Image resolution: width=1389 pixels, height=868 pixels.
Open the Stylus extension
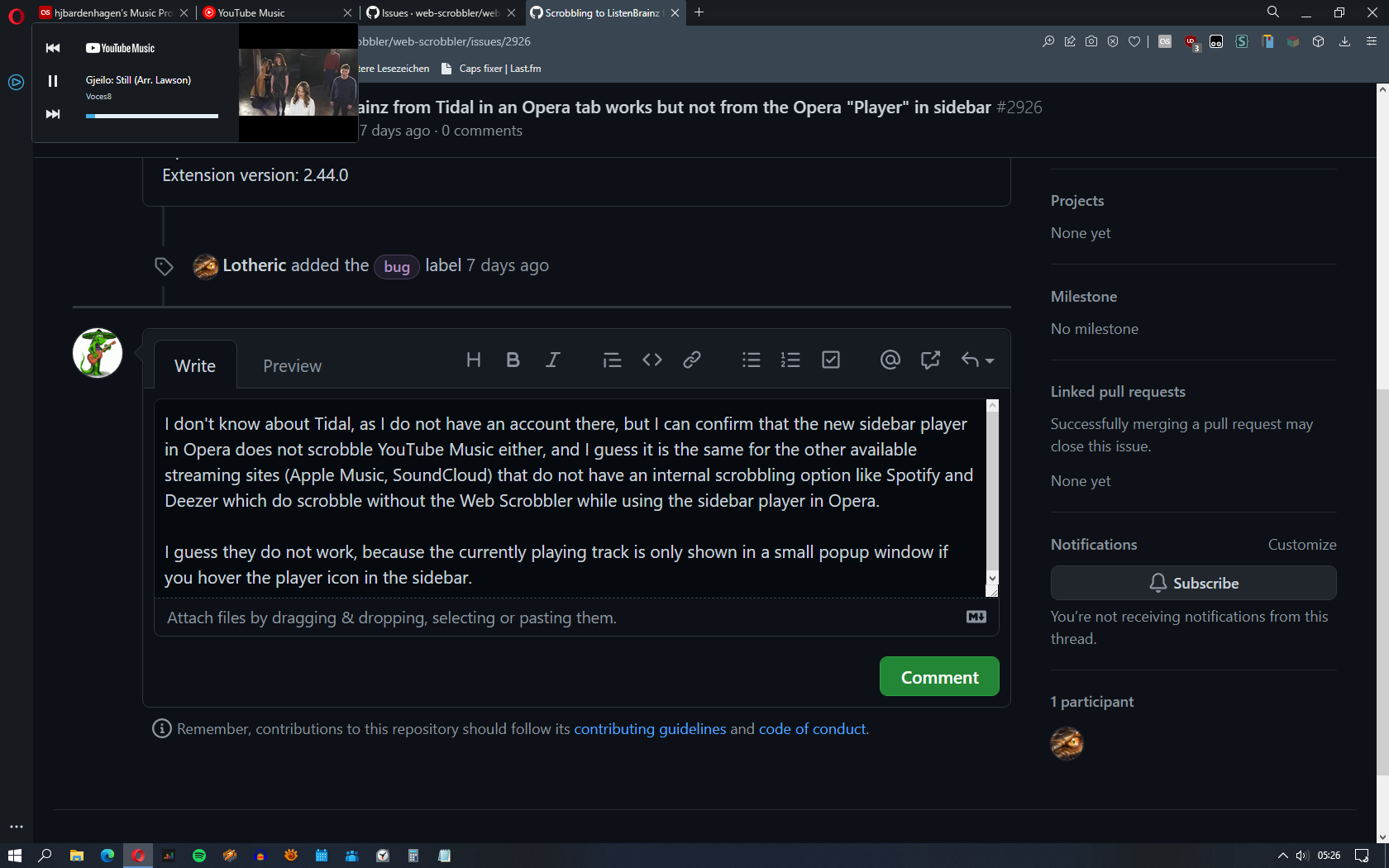pyautogui.click(x=1241, y=41)
